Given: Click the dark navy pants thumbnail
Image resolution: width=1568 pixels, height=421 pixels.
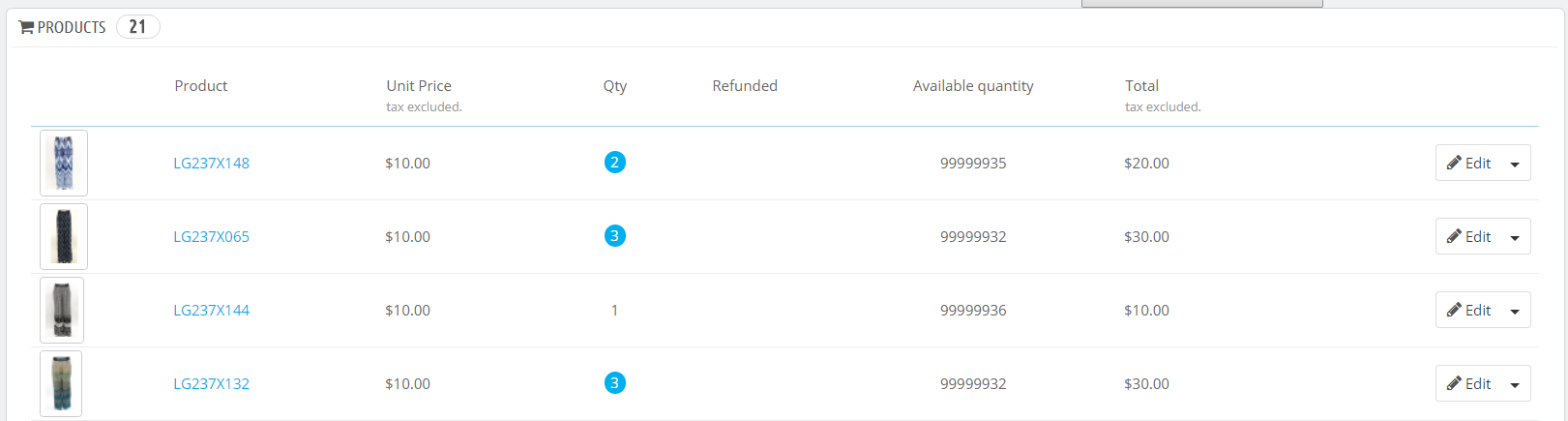Looking at the screenshot, I should [x=64, y=236].
